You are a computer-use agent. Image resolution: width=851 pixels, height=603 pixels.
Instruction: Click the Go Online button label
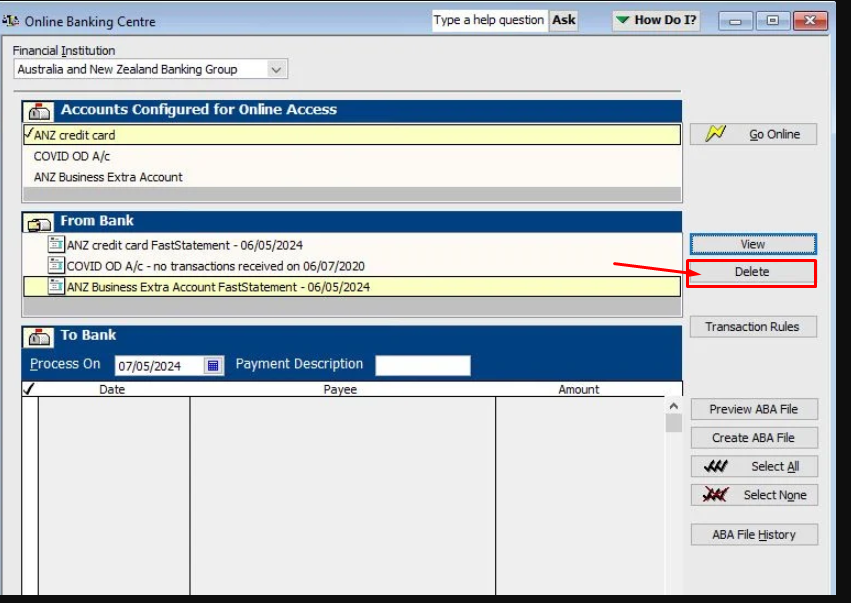tap(774, 135)
